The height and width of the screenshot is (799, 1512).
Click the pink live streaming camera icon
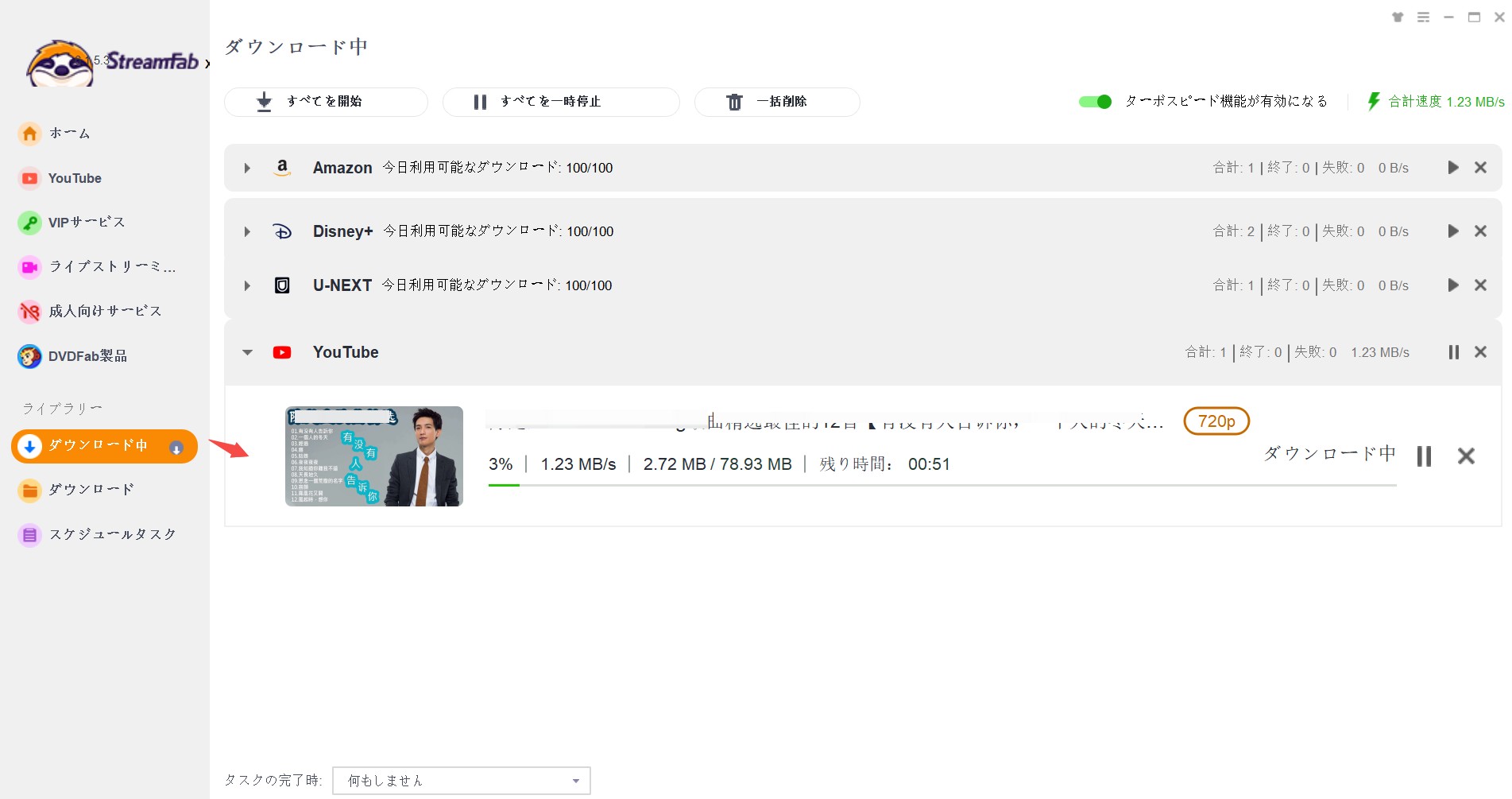(x=29, y=267)
